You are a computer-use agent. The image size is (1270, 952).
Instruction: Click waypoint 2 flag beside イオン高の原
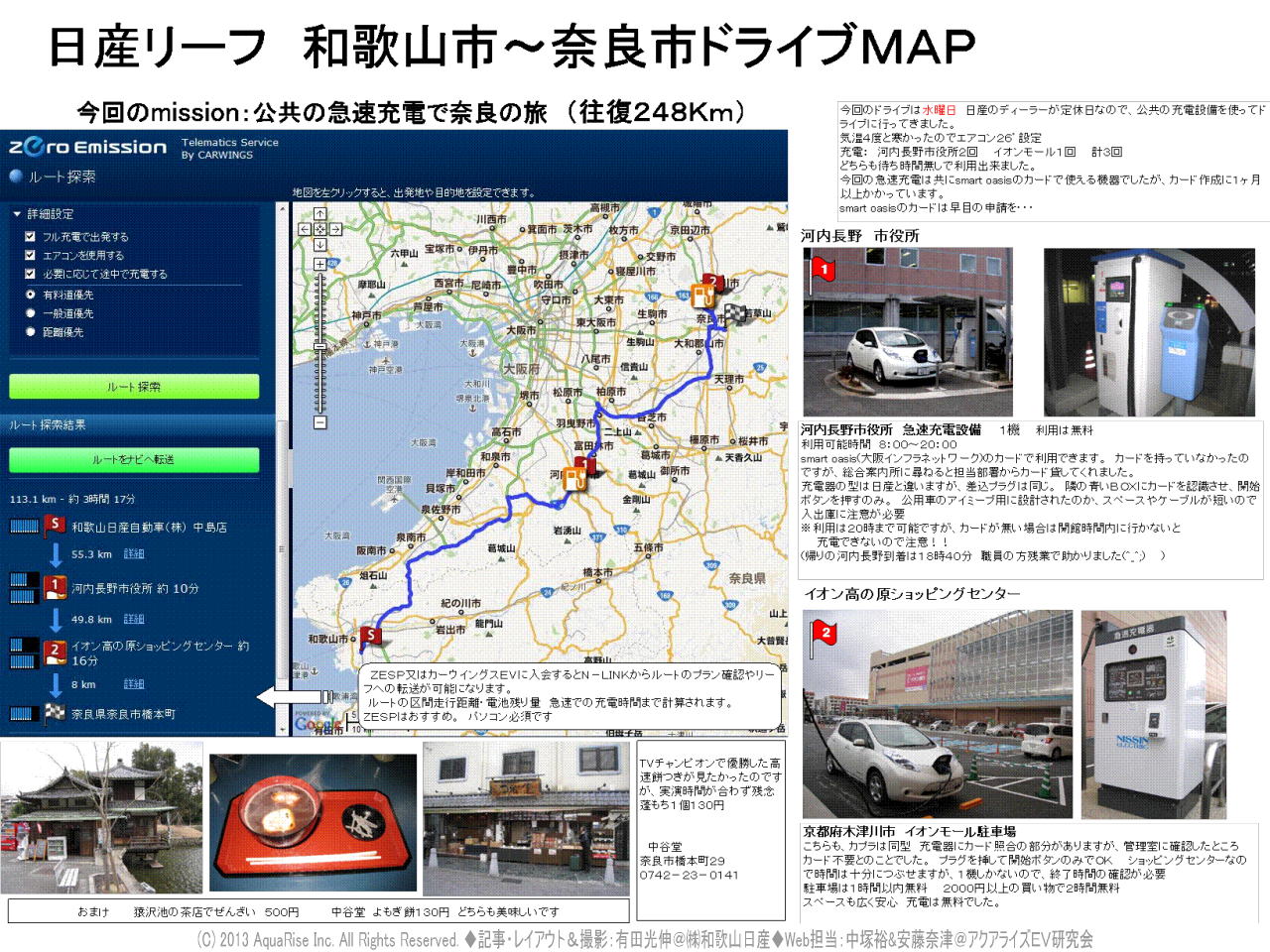[x=55, y=652]
